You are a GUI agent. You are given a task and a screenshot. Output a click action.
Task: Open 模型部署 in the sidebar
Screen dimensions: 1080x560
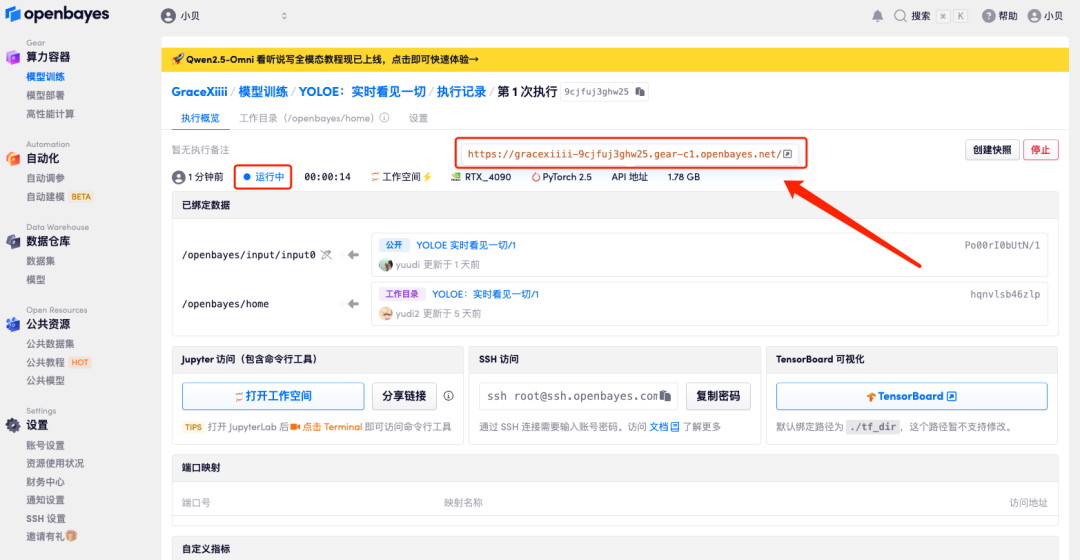pos(45,95)
